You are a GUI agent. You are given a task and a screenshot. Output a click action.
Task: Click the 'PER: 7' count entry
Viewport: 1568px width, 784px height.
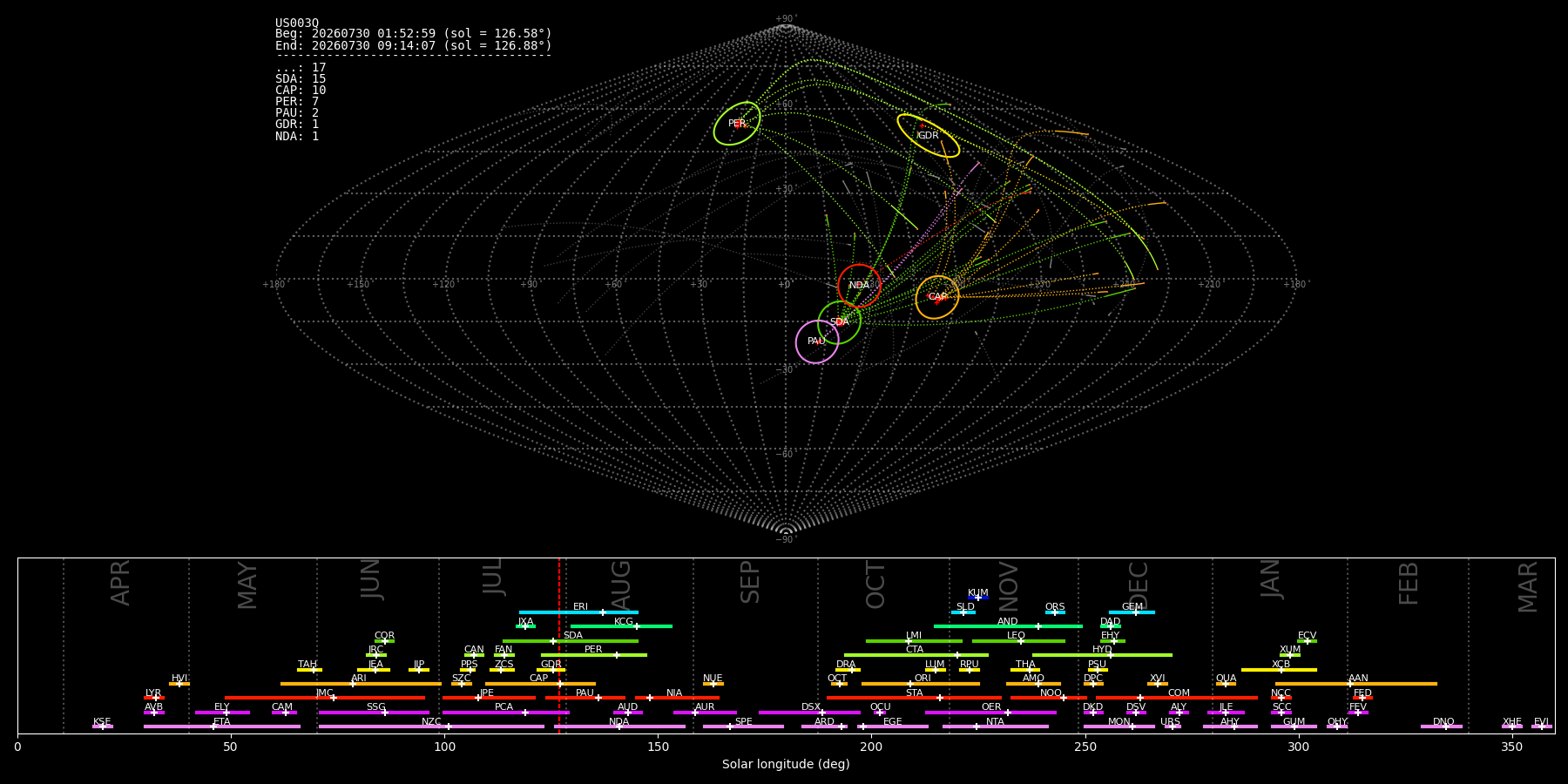(x=297, y=102)
